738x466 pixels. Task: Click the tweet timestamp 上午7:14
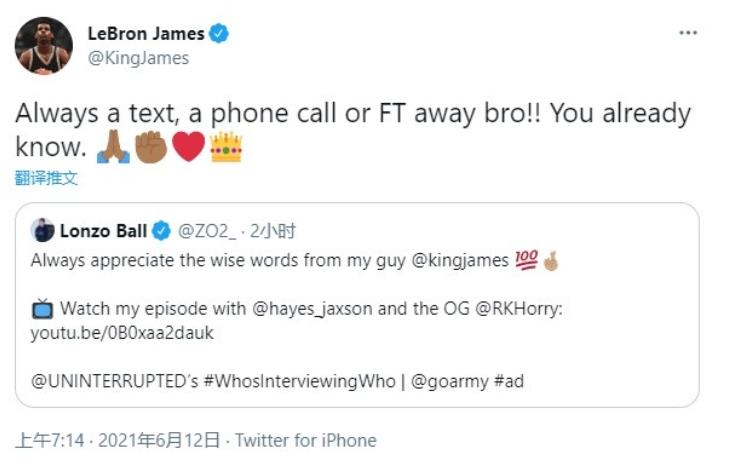click(50, 441)
